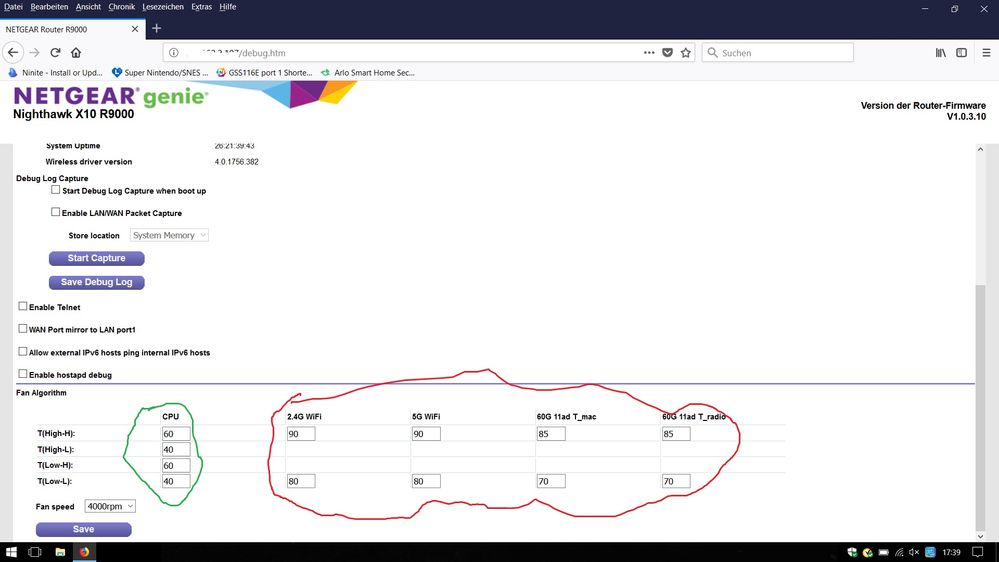Screen dimensions: 999x562
Task: Open the Lesezeichen menu
Action: click(x=162, y=7)
